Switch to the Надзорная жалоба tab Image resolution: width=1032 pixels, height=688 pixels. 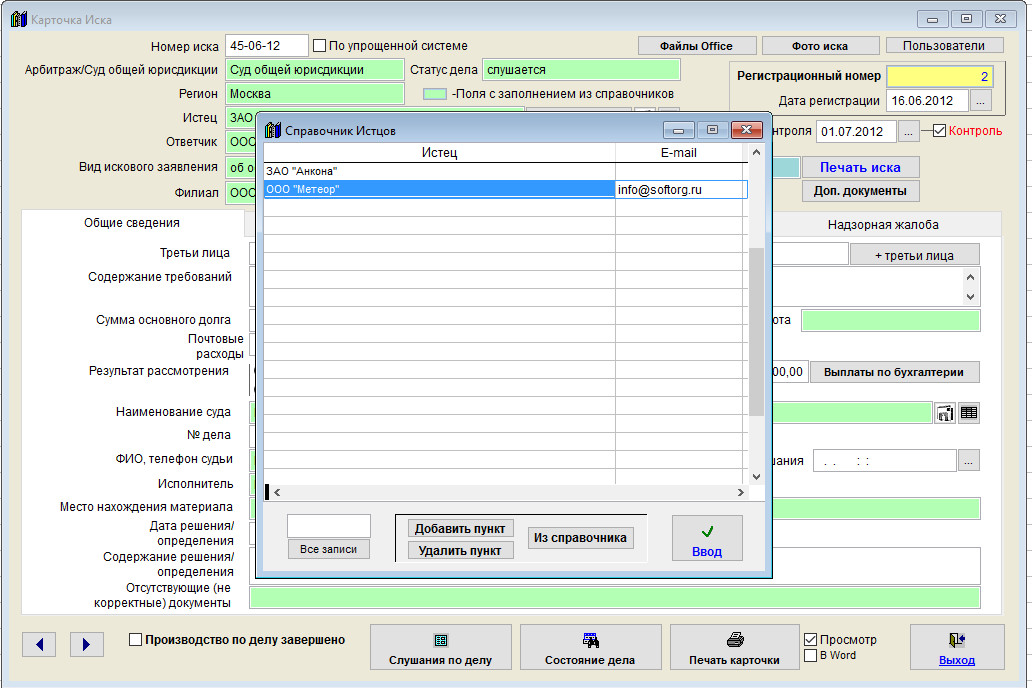point(883,225)
